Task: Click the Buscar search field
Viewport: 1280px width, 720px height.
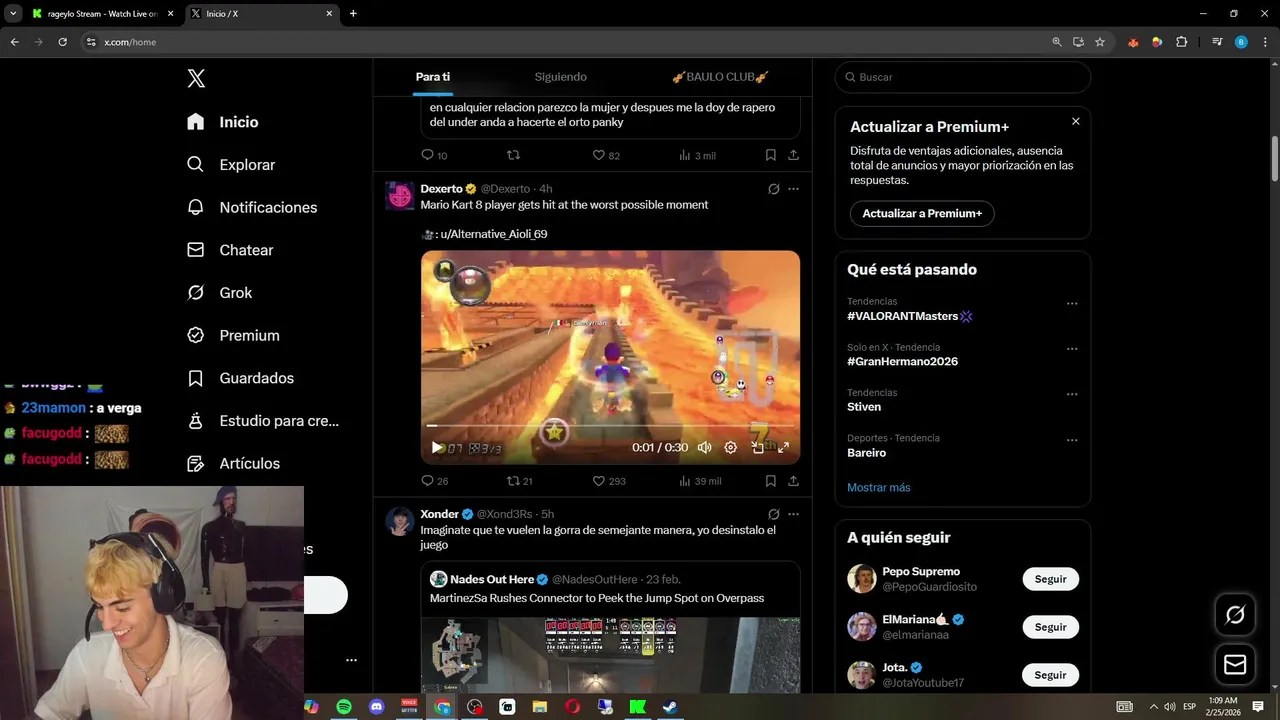Action: click(x=963, y=77)
